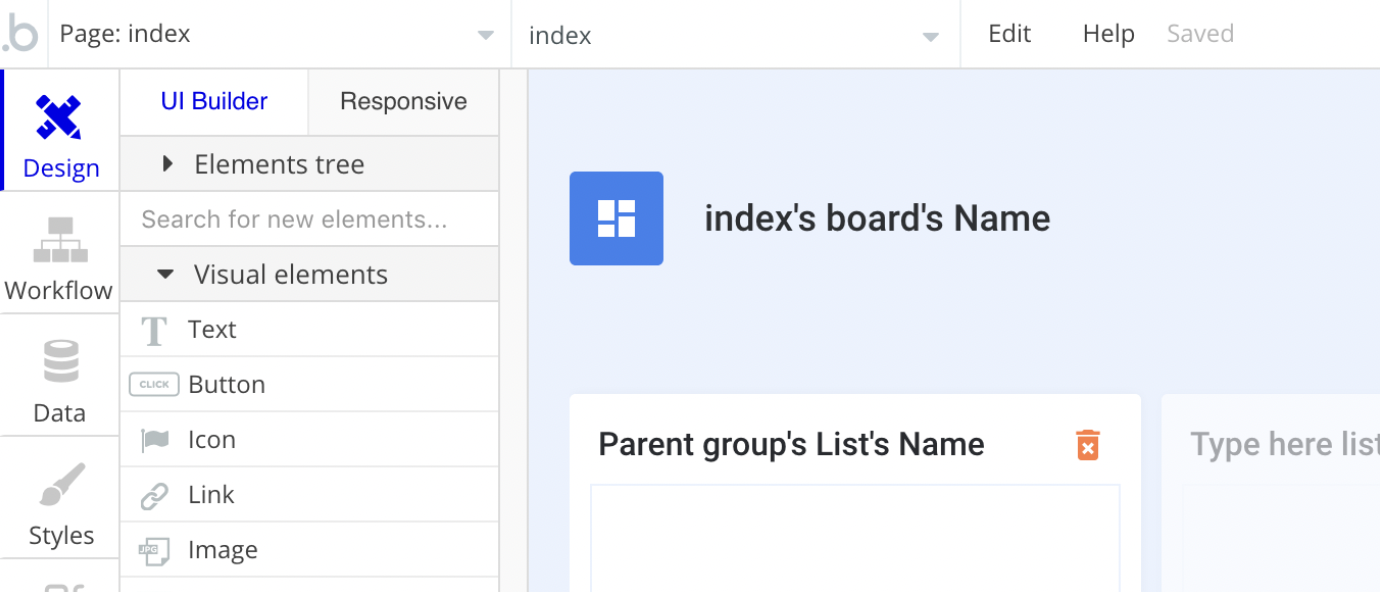Screen dimensions: 1380x592
Task: Open the Page: index dropdown
Action: tap(276, 34)
